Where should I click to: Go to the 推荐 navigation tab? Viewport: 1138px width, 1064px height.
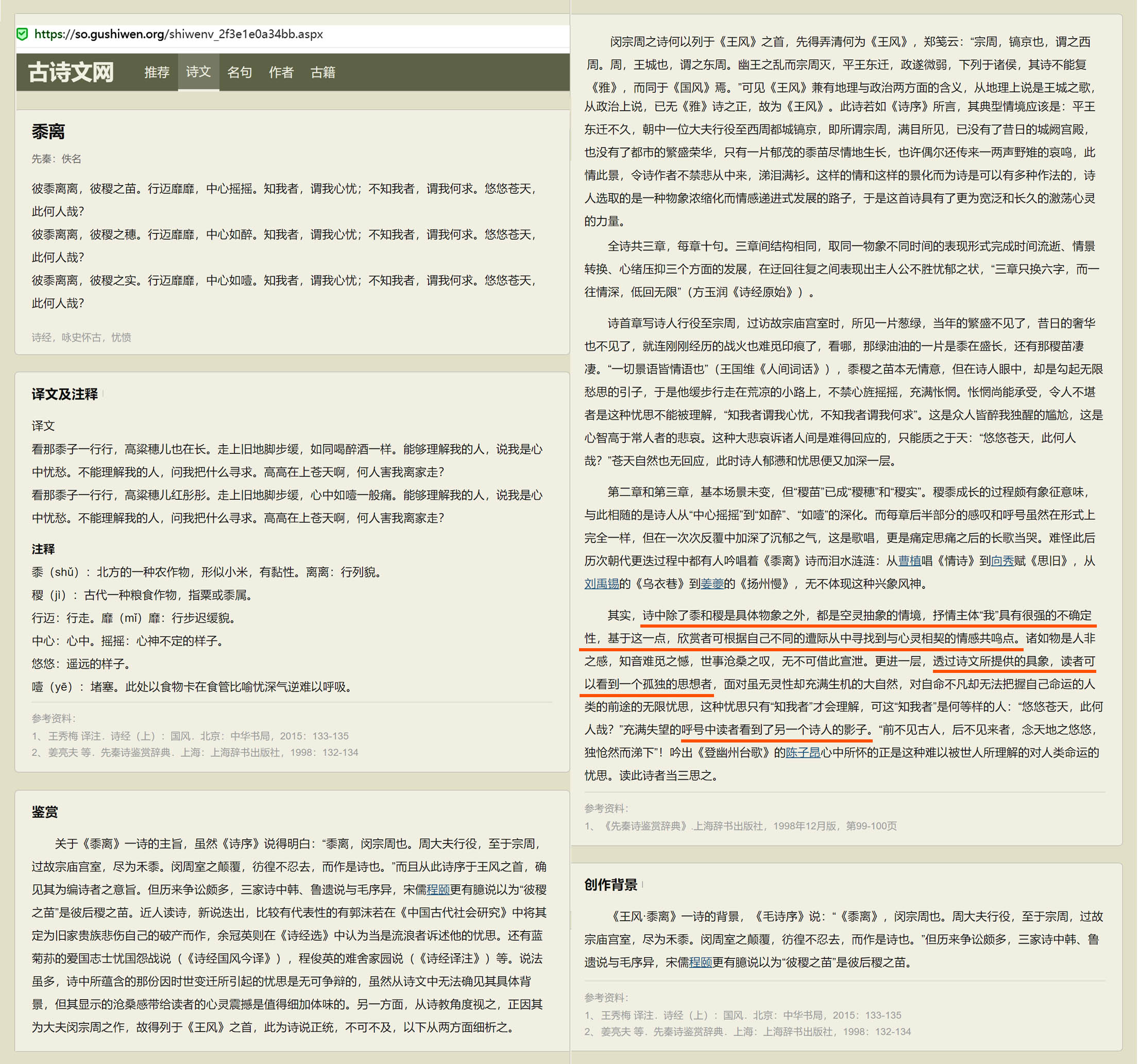pos(157,72)
